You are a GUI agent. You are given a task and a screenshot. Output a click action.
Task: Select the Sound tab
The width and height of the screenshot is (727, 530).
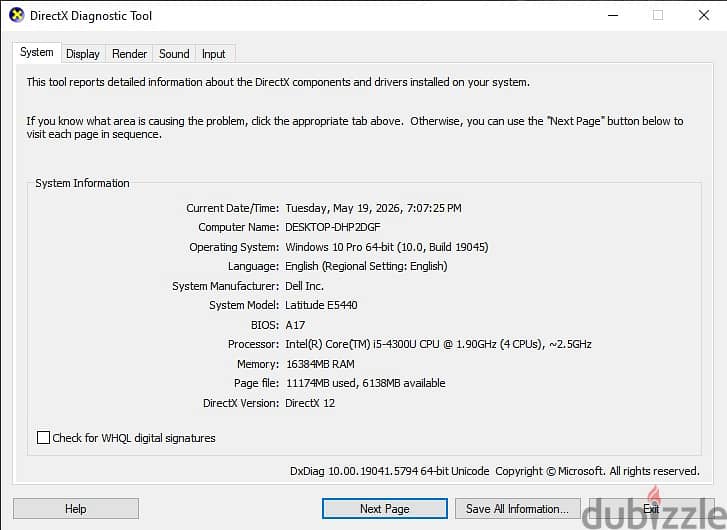[x=174, y=54]
